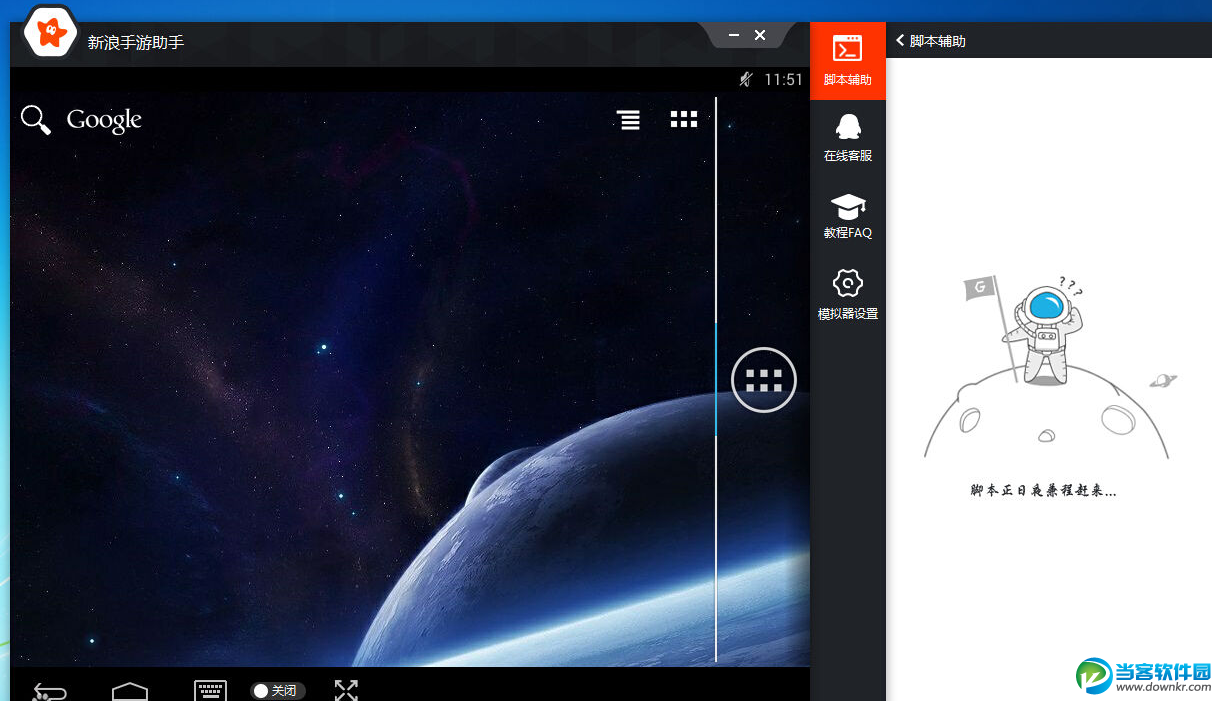The height and width of the screenshot is (701, 1212).
Task: Click the astronaut placeholder illustration
Action: tap(1045, 368)
